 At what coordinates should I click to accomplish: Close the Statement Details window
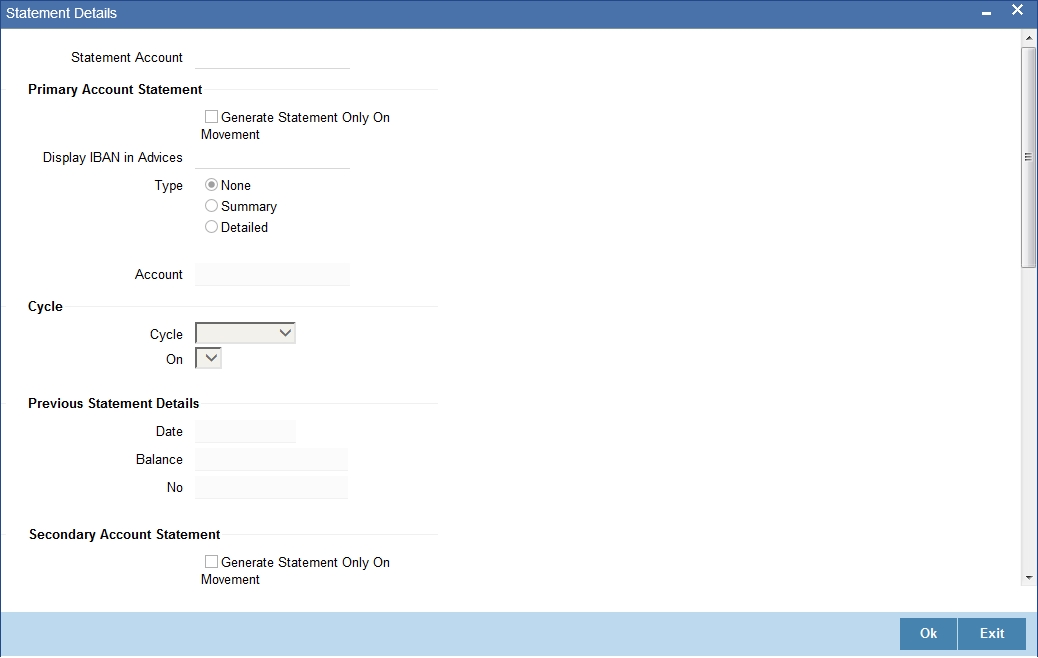point(1017,10)
